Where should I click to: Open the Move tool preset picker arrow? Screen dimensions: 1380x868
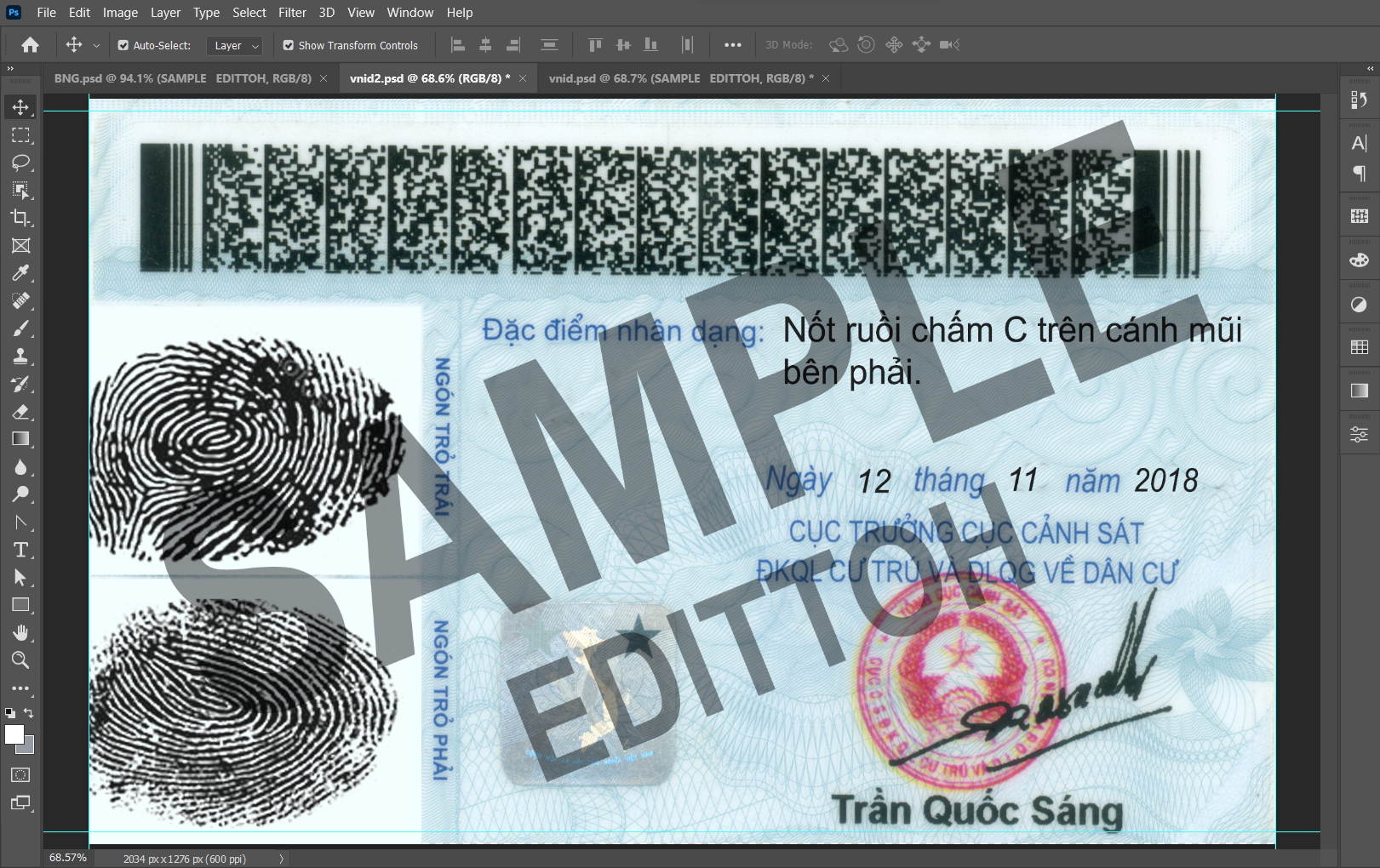96,45
